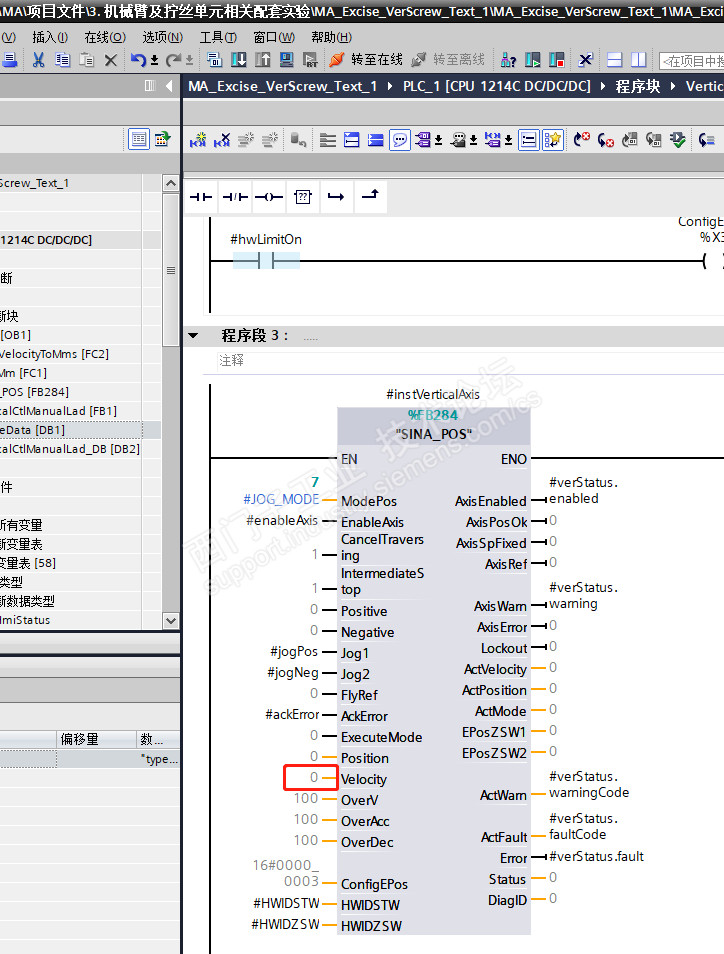Click the Delete X icon
Image resolution: width=724 pixels, height=954 pixels.
(111, 60)
